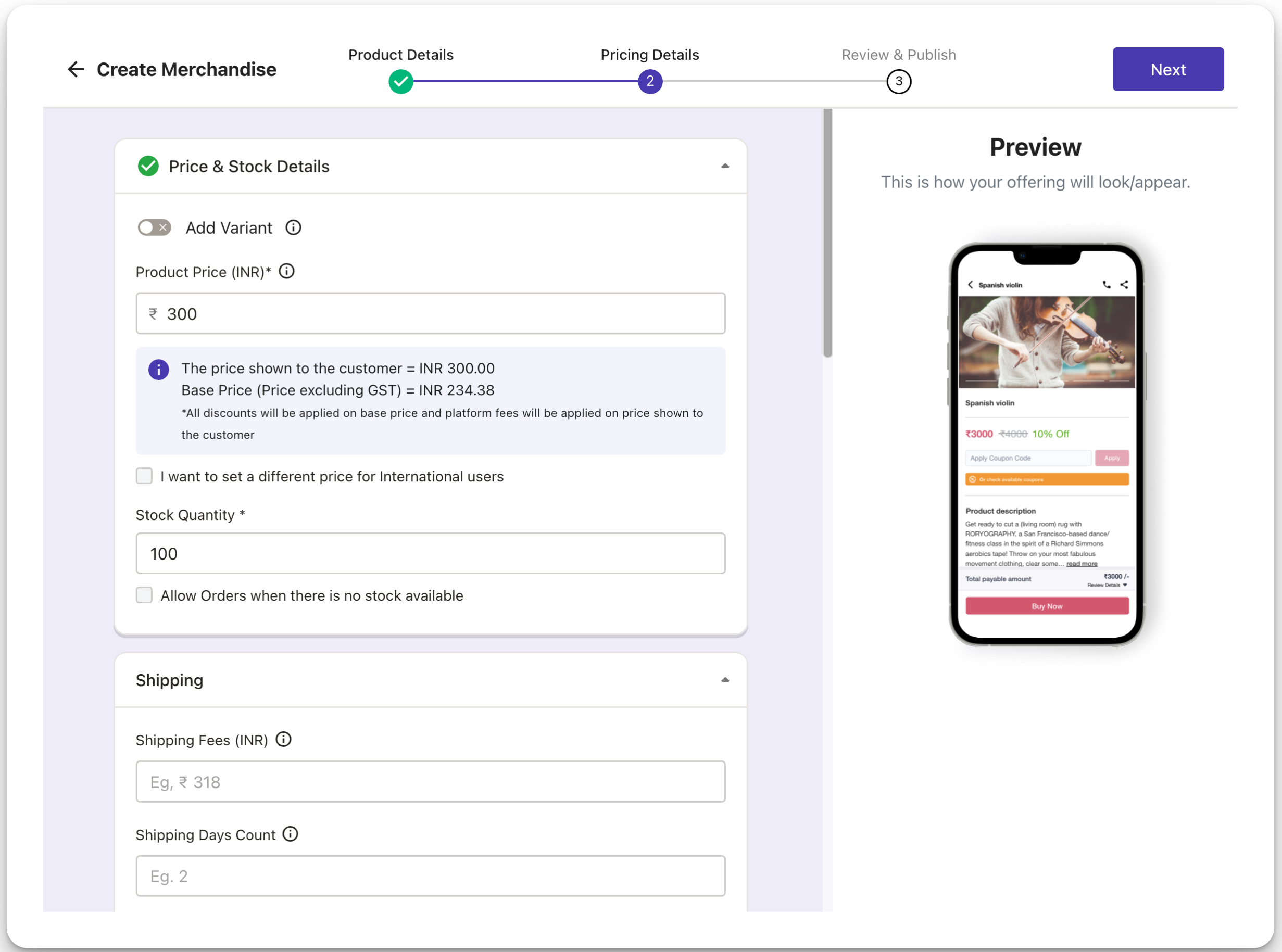Click the Apply coupon button in the preview
1282x952 pixels.
[x=1112, y=458]
